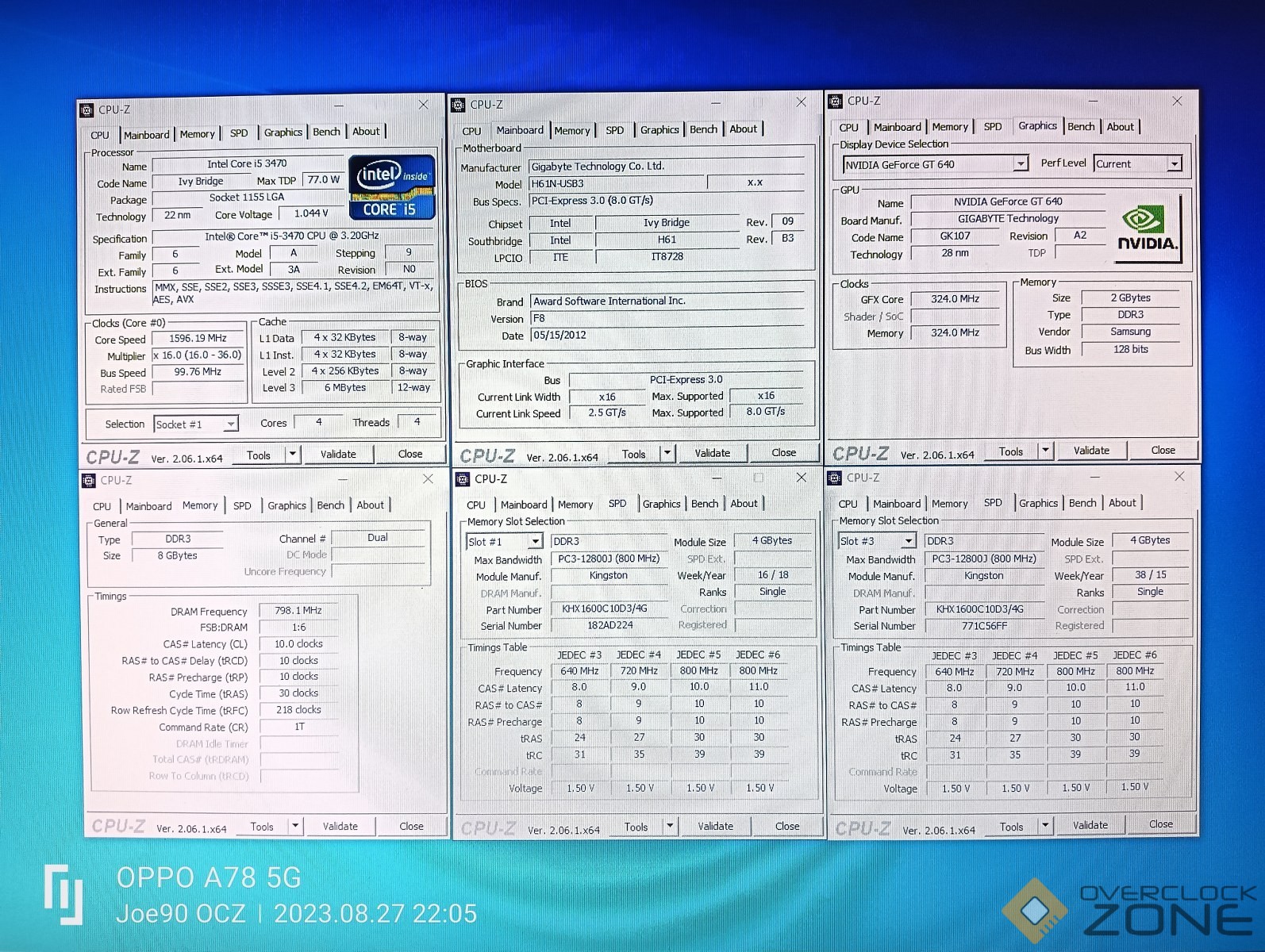Select Graphics tab in Slot #1 SPD window
The width and height of the screenshot is (1265, 952).
pyautogui.click(x=662, y=504)
